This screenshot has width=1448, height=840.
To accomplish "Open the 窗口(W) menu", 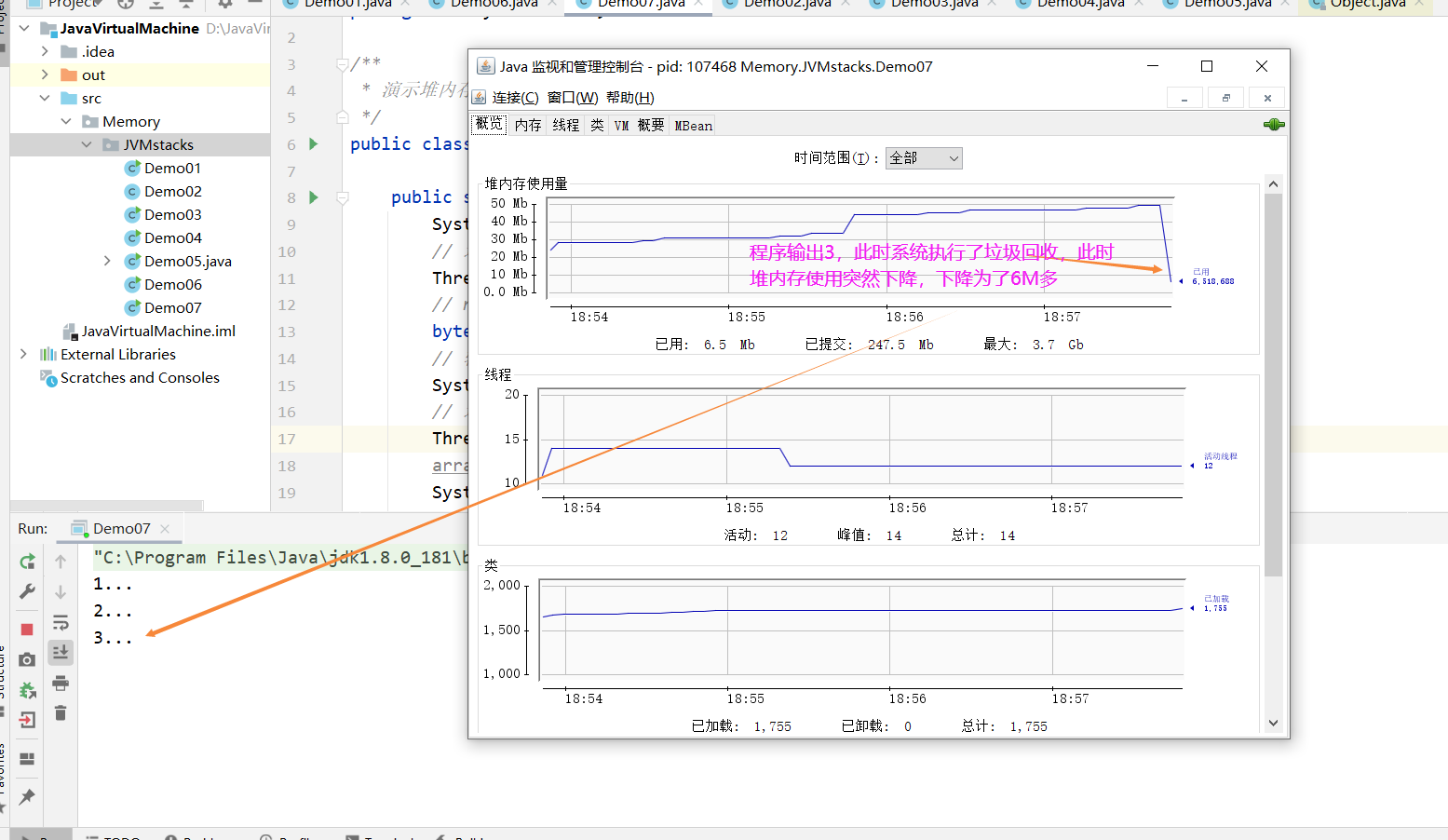I will point(573,98).
